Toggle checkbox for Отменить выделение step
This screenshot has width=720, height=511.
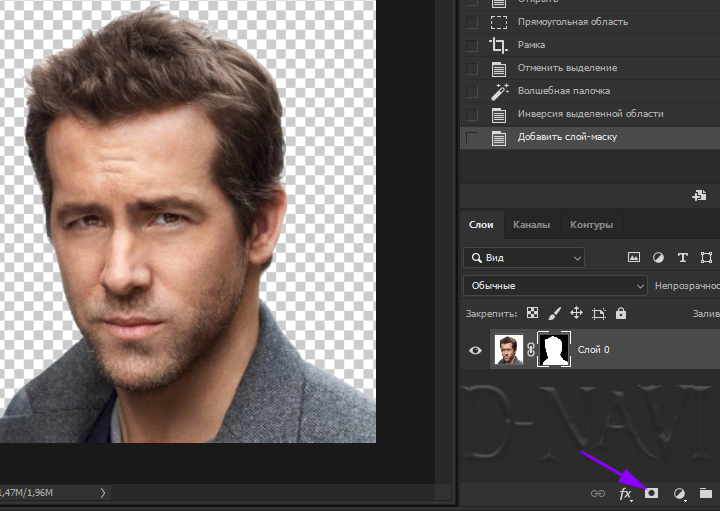click(472, 68)
